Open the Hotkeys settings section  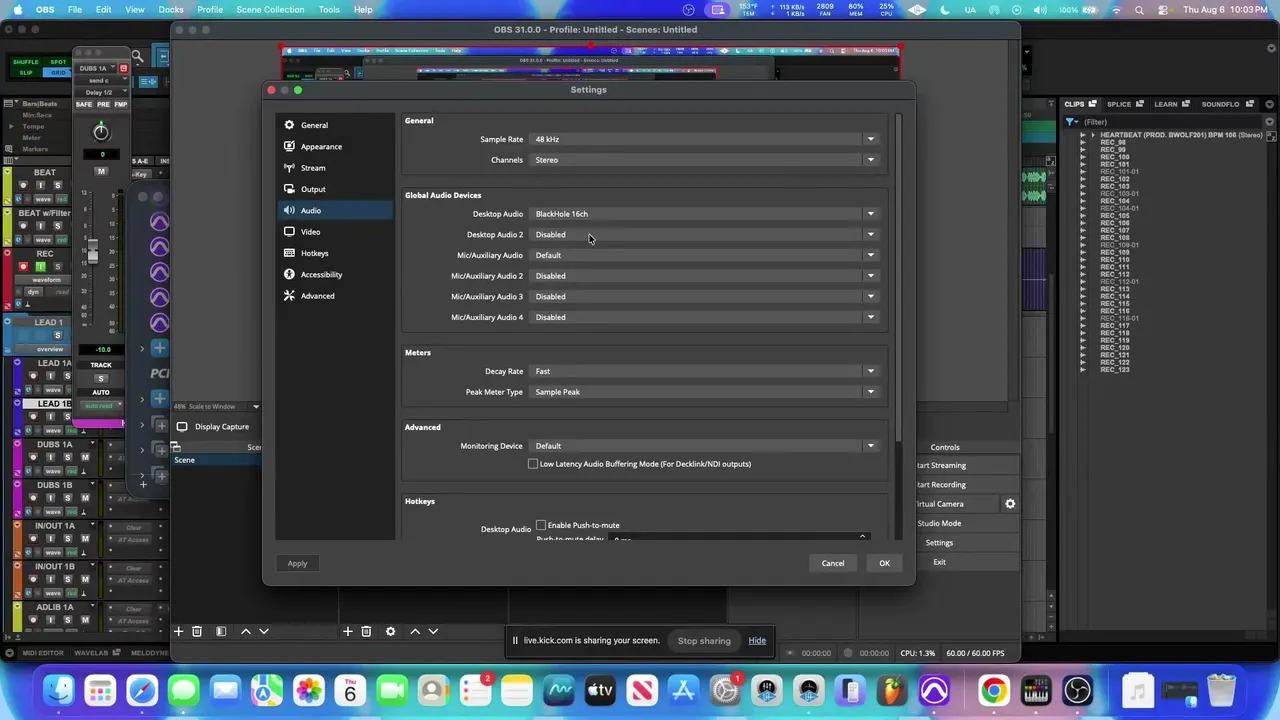[x=335, y=253]
